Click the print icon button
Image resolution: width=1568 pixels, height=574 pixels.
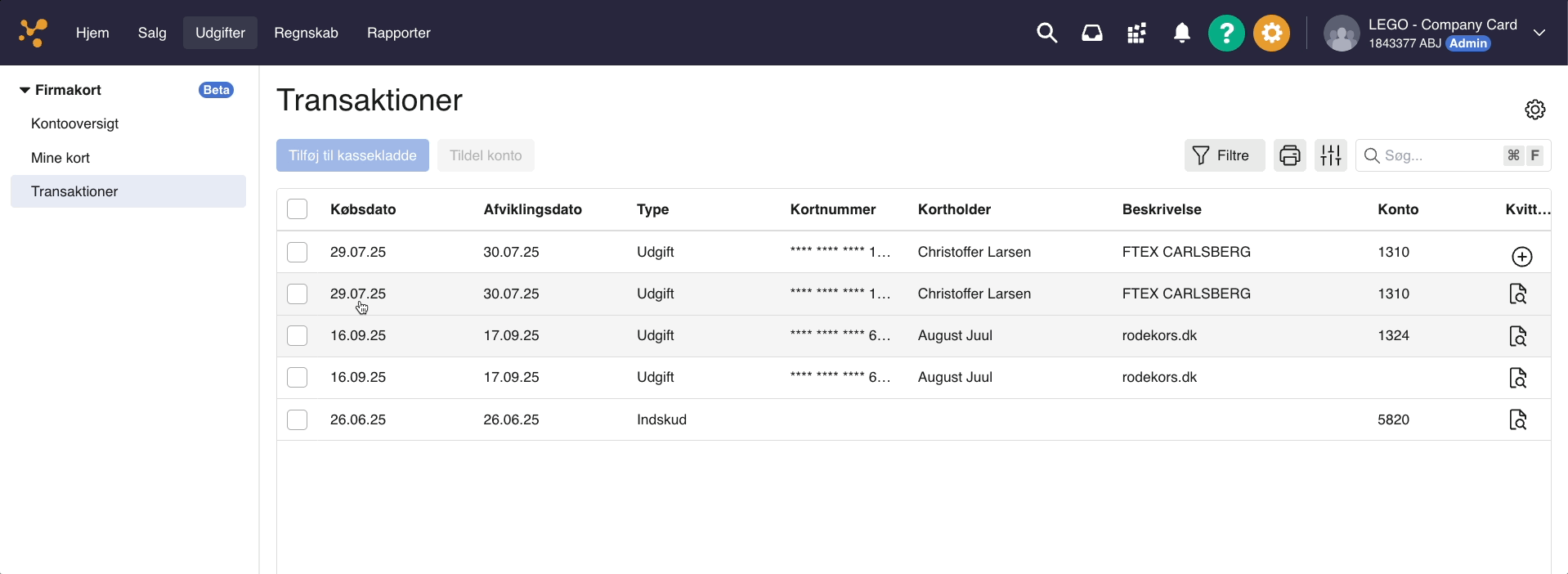1289,155
